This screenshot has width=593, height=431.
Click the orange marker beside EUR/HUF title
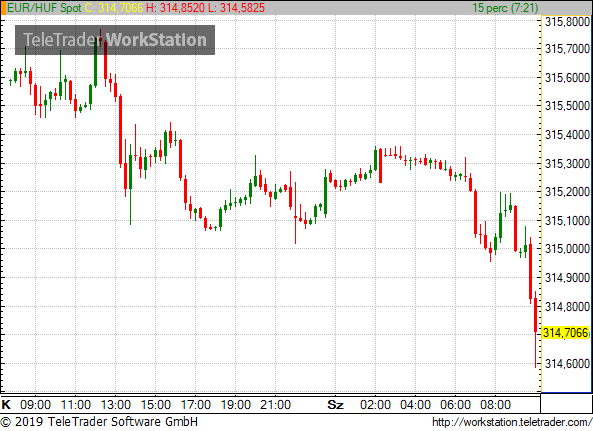pos(3,8)
